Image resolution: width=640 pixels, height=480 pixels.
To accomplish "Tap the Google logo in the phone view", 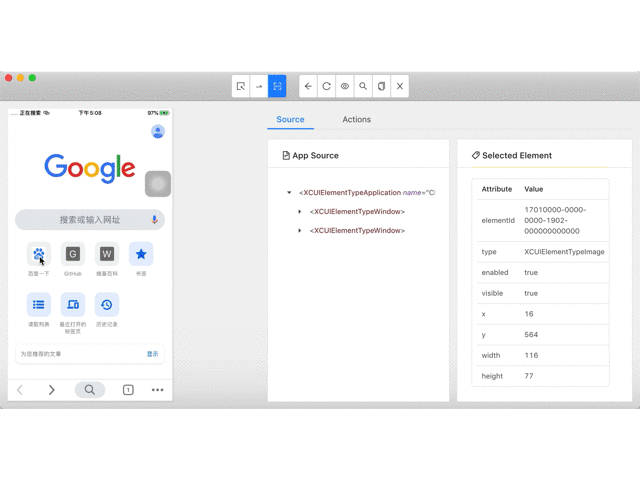I will tap(90, 168).
